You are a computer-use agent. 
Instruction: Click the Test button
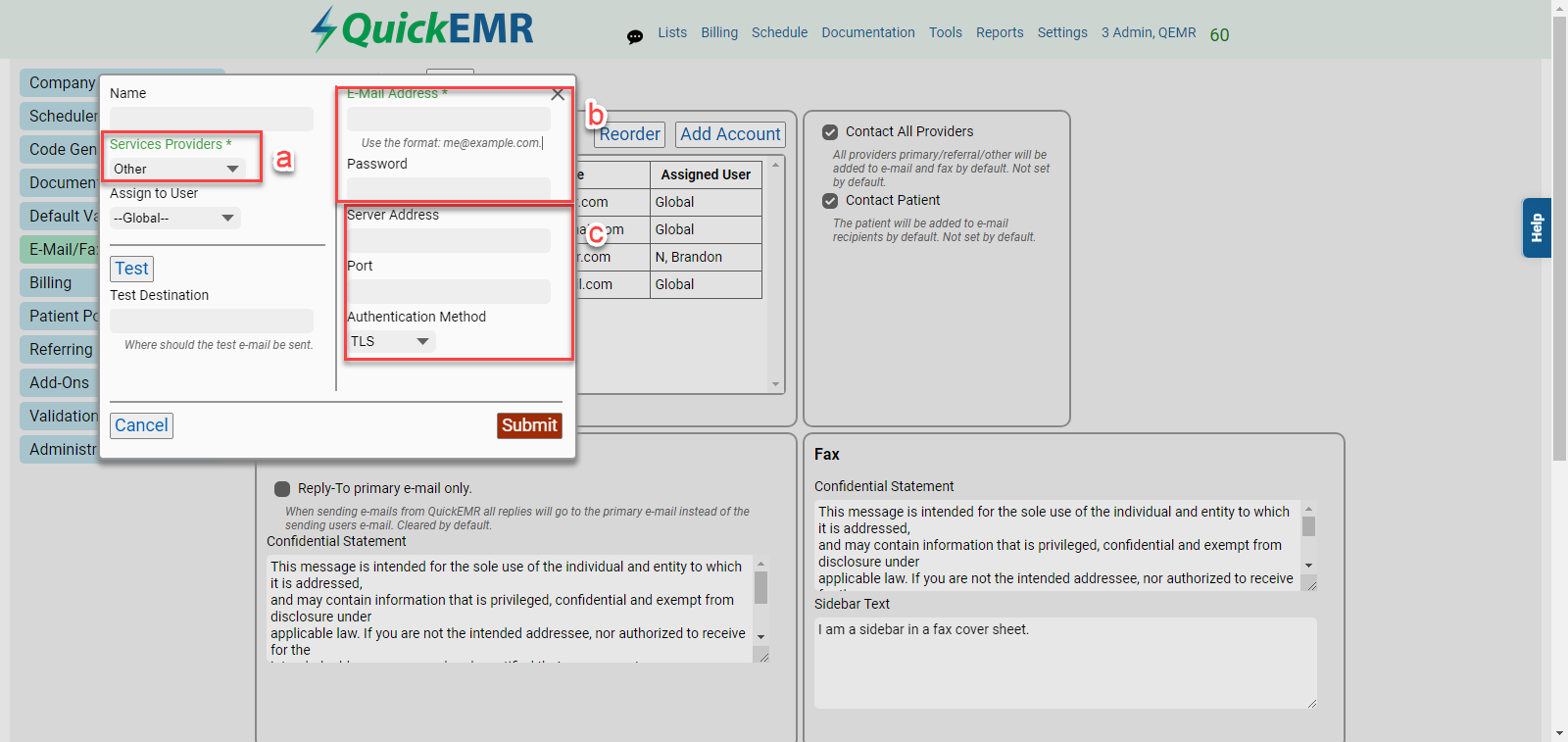coord(131,269)
